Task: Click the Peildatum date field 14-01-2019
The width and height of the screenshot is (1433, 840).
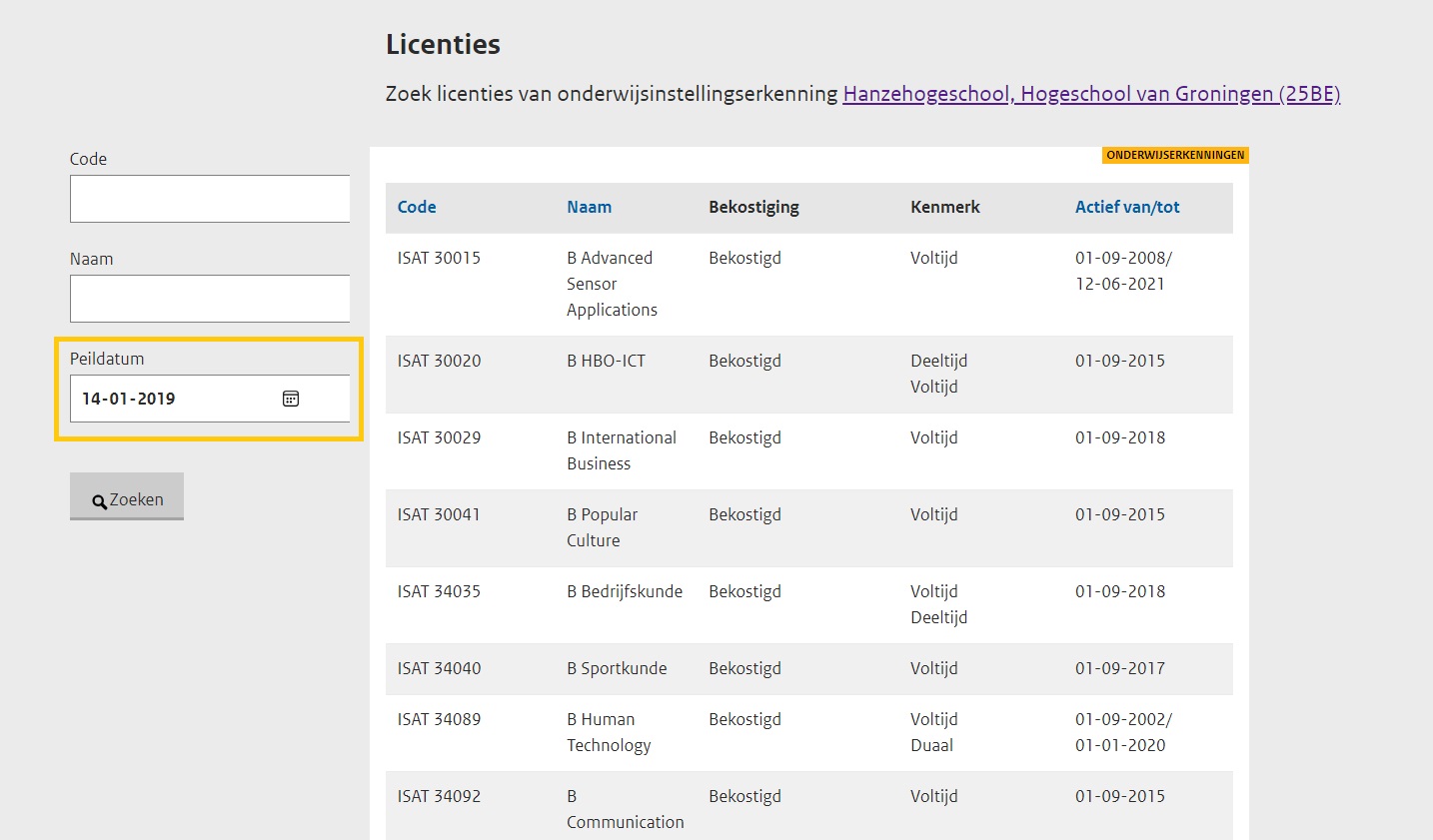Action: coord(210,399)
